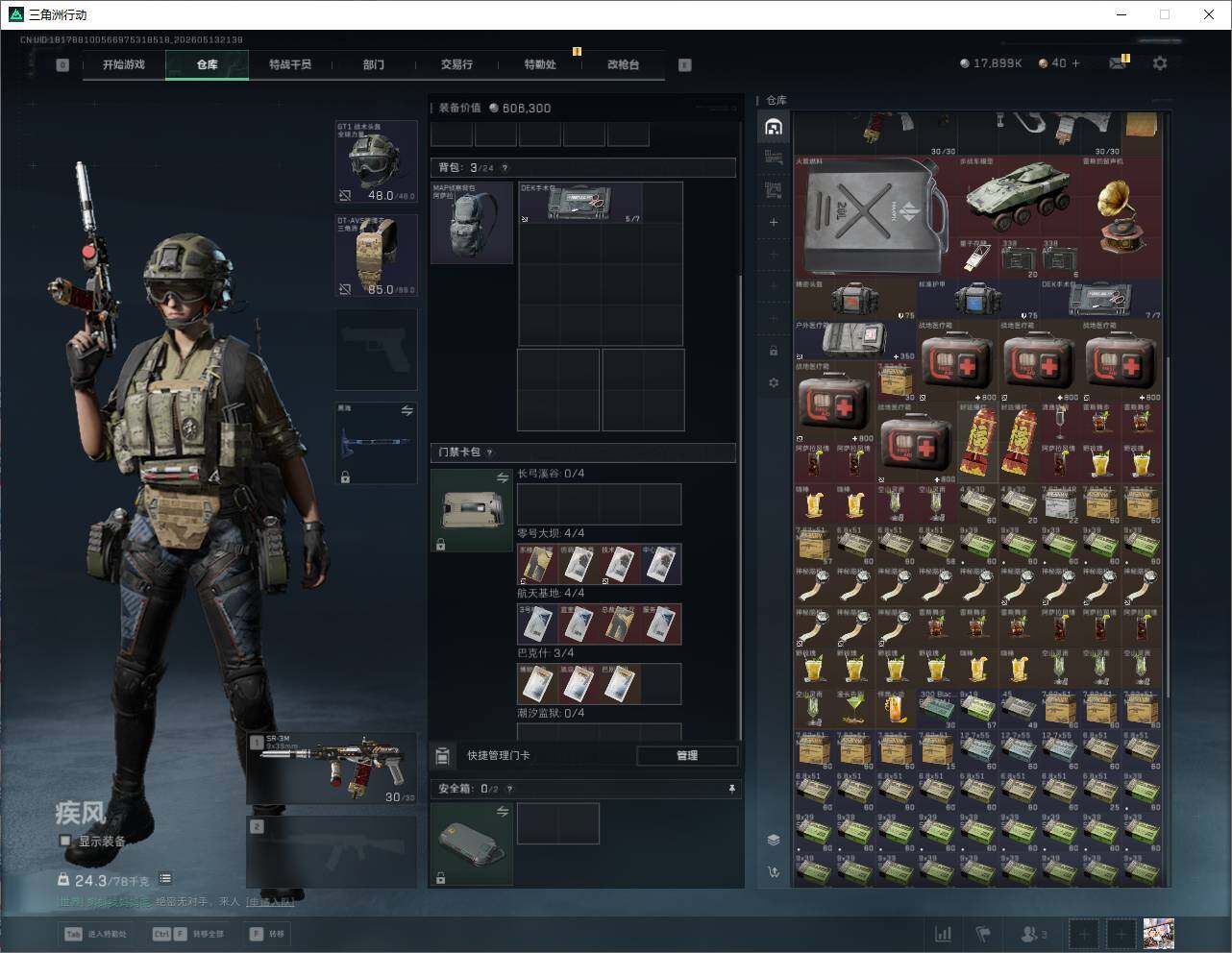Click the empty secondary weapon slot 2
The height and width of the screenshot is (953, 1232).
point(332,852)
